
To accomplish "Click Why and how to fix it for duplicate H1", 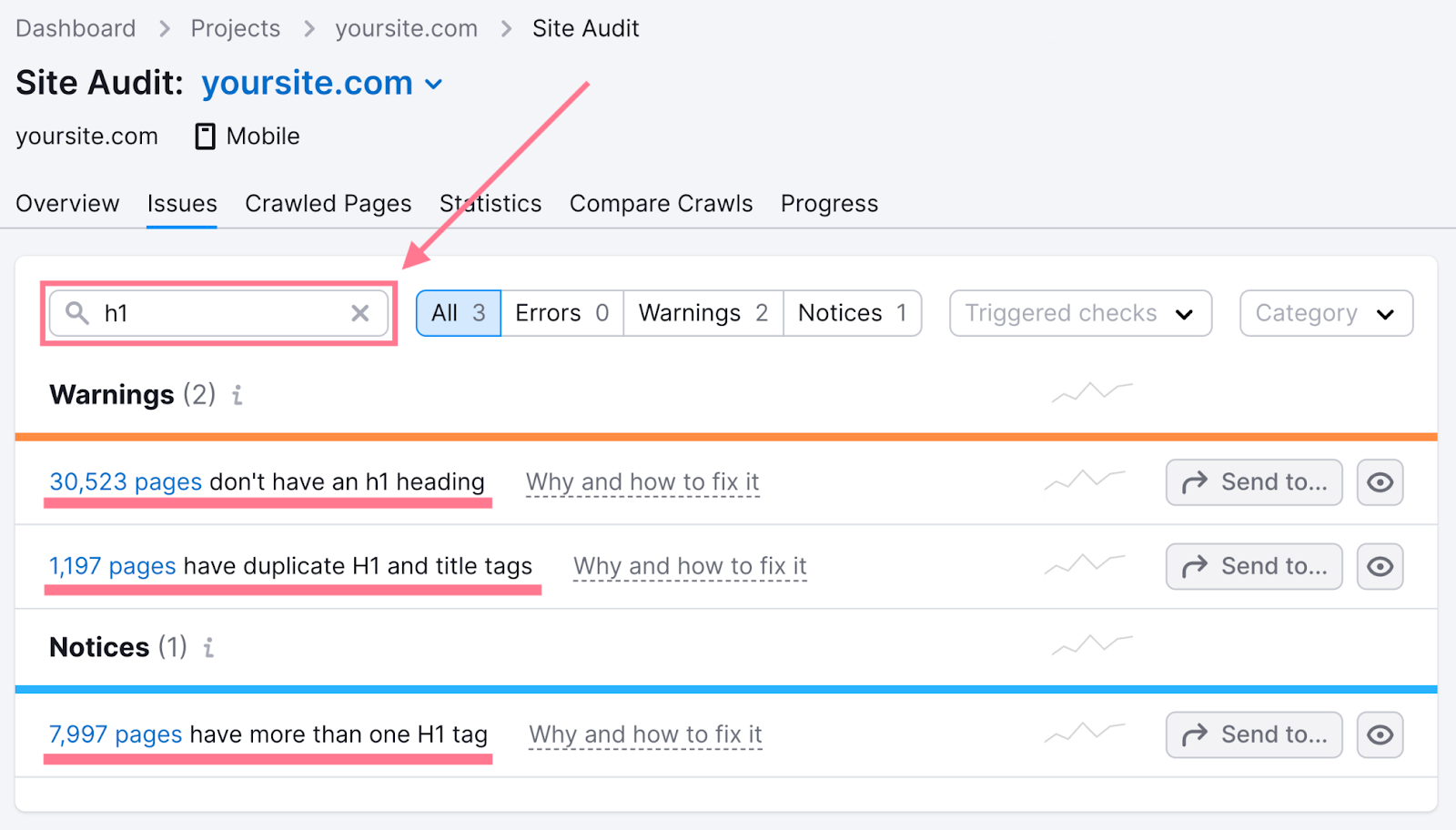I will pyautogui.click(x=689, y=565).
